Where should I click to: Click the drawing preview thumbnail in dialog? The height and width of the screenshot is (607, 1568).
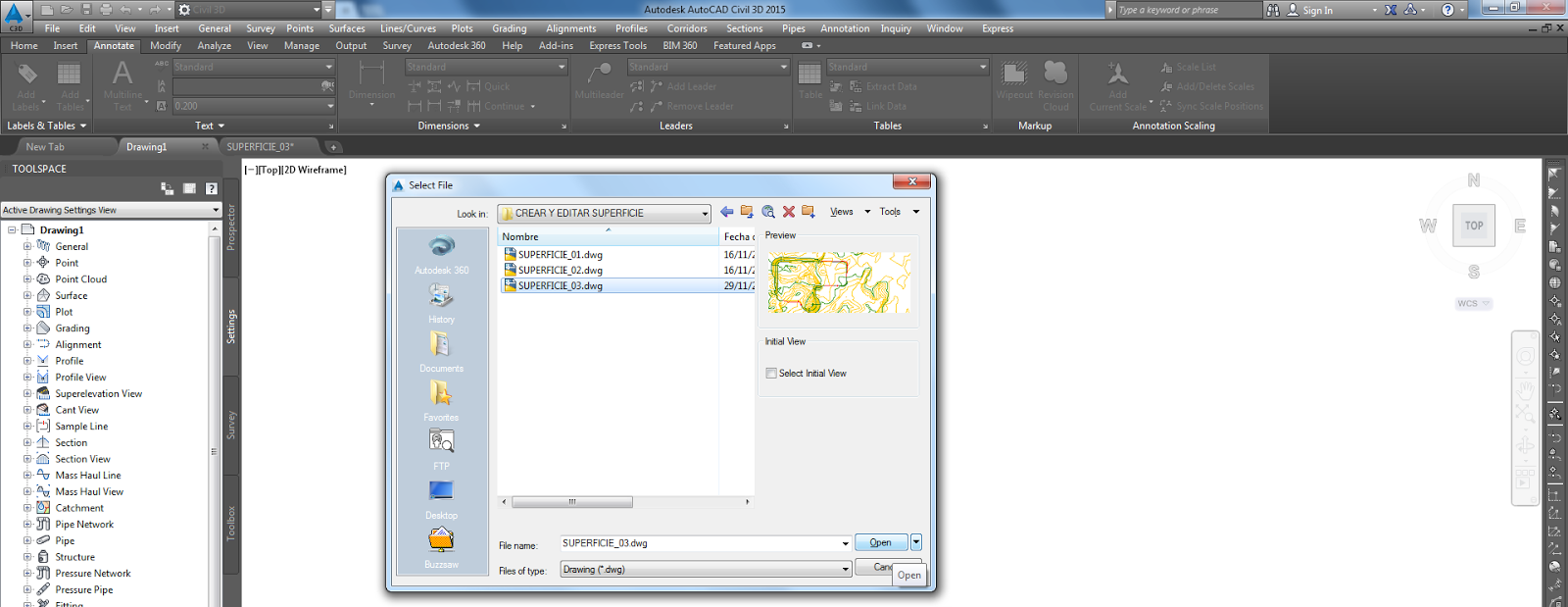point(839,283)
